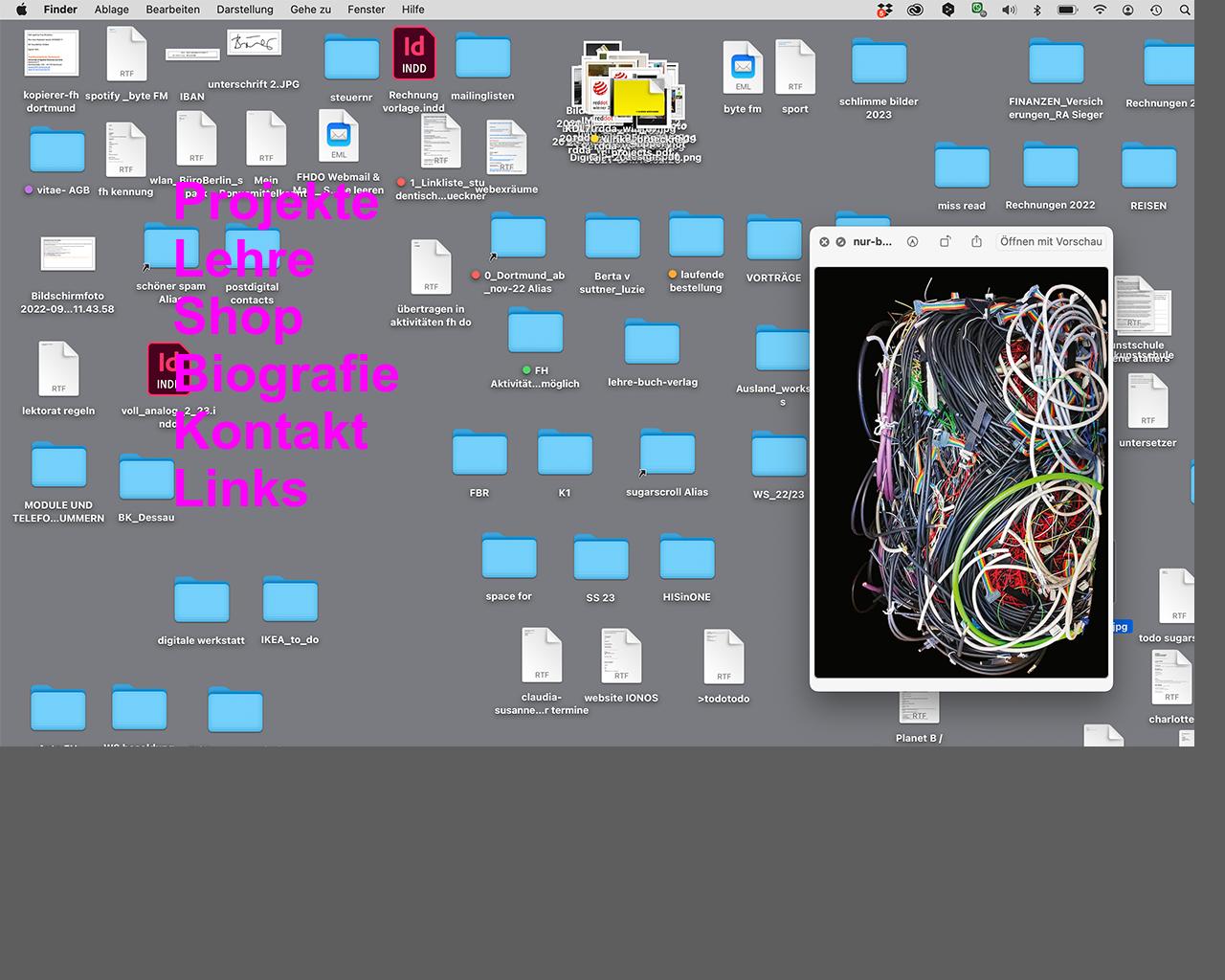Viewport: 1225px width, 980px height.
Task: Open the Creative Cloud menu bar icon
Action: 915,10
